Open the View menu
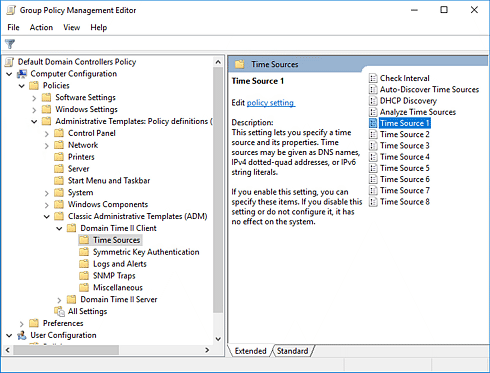Image resolution: width=490 pixels, height=373 pixels. click(72, 27)
